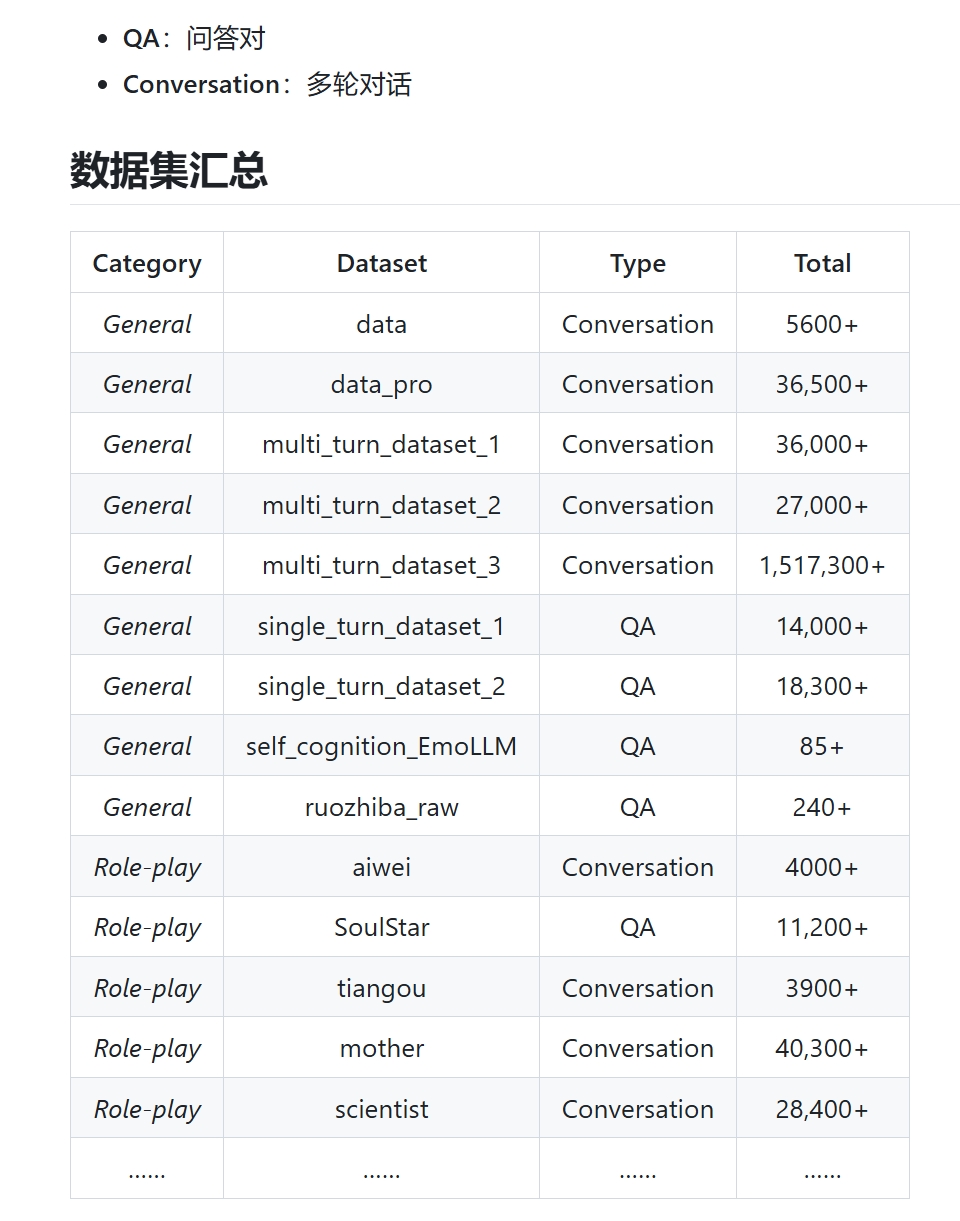Click the Dataset column header
The height and width of the screenshot is (1221, 960).
pyautogui.click(x=381, y=263)
